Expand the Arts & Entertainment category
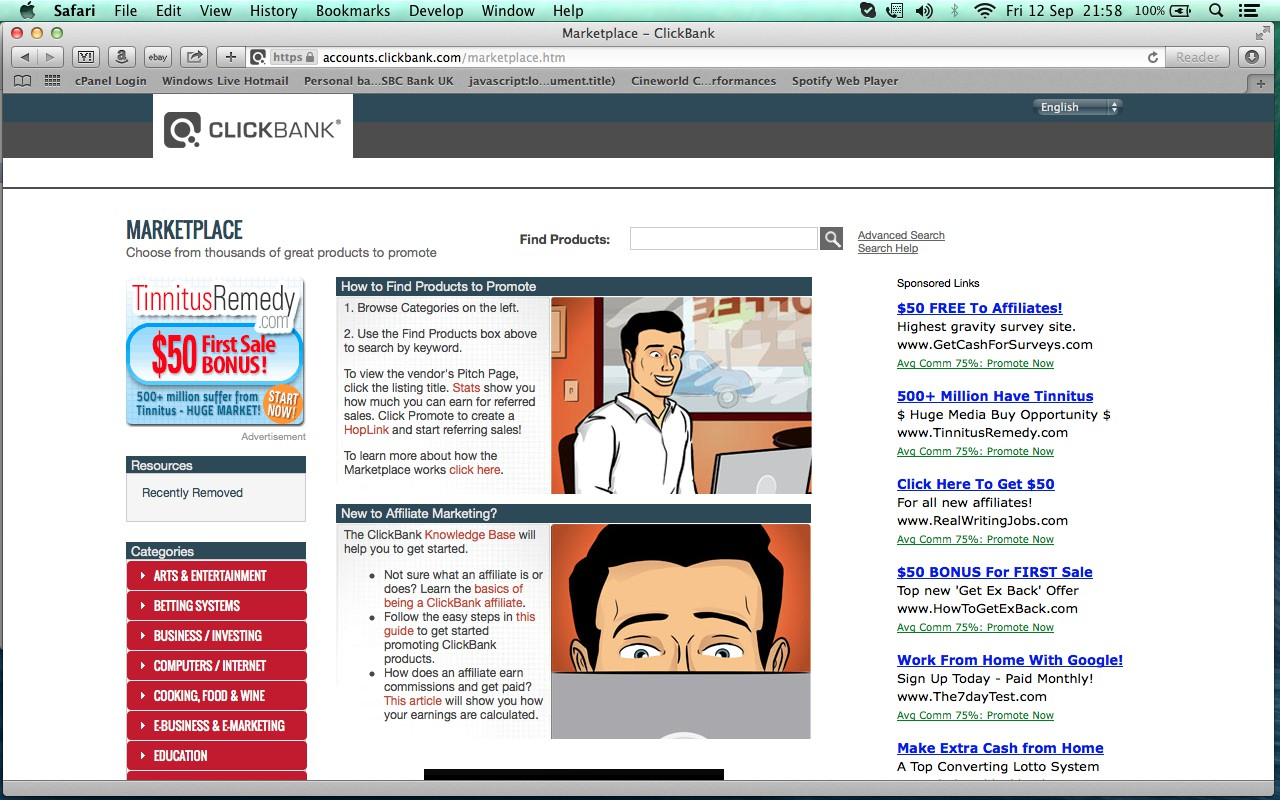This screenshot has height=800, width=1280. [216, 576]
